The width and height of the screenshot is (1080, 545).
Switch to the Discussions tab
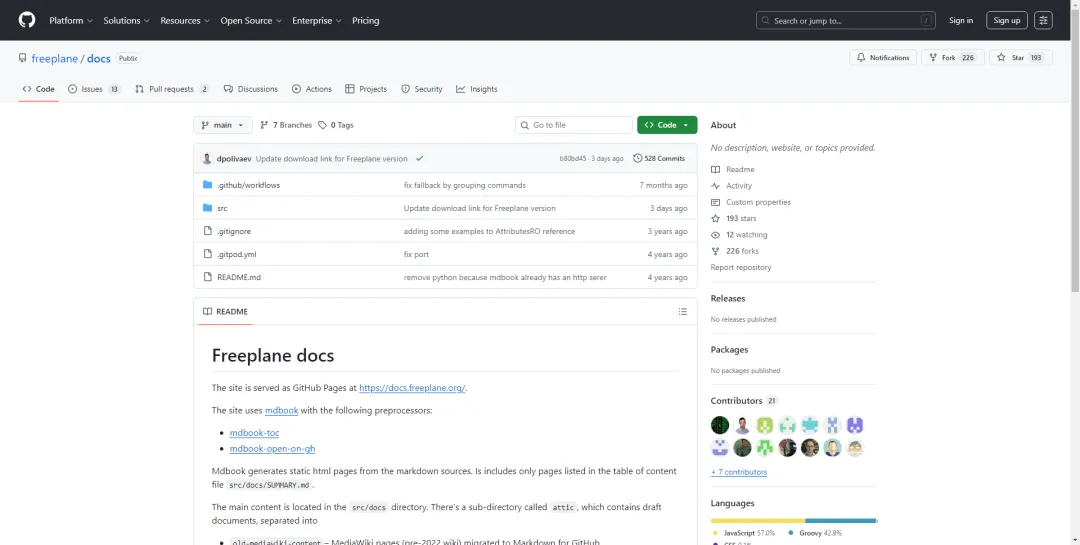point(250,89)
